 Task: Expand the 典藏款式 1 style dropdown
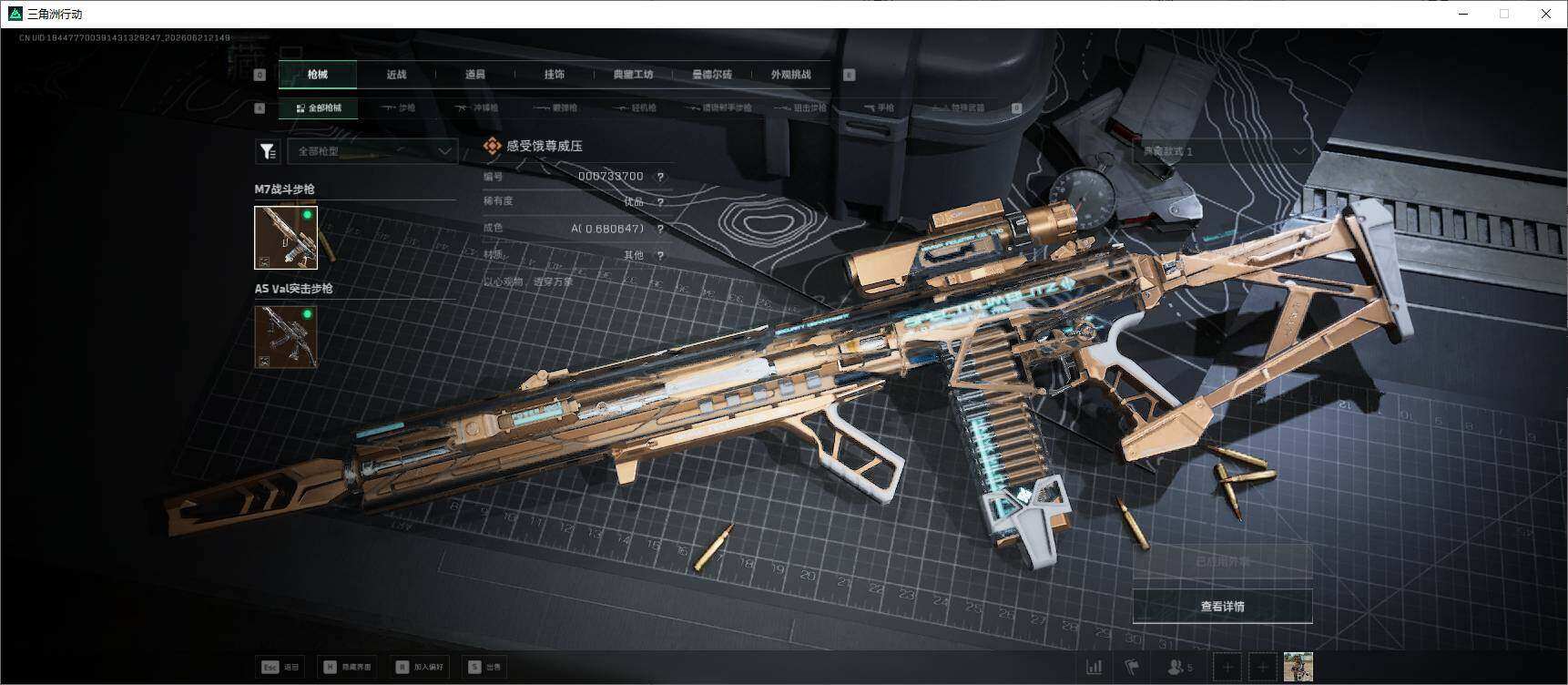(x=1222, y=151)
